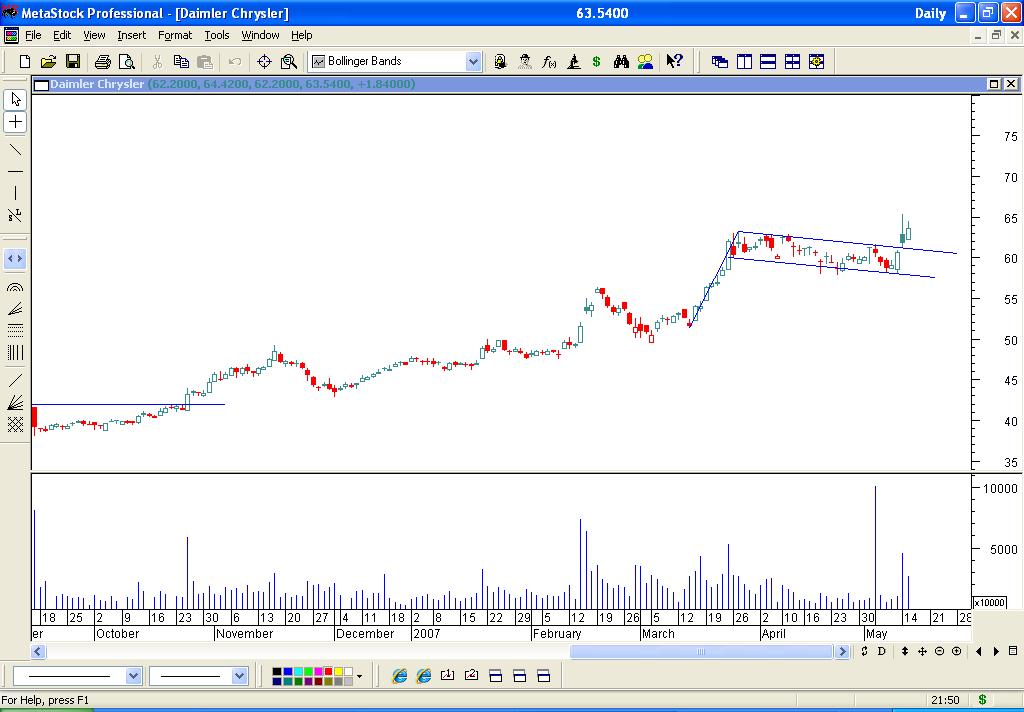The image size is (1024, 712).
Task: Open the Help menu
Action: [302, 35]
